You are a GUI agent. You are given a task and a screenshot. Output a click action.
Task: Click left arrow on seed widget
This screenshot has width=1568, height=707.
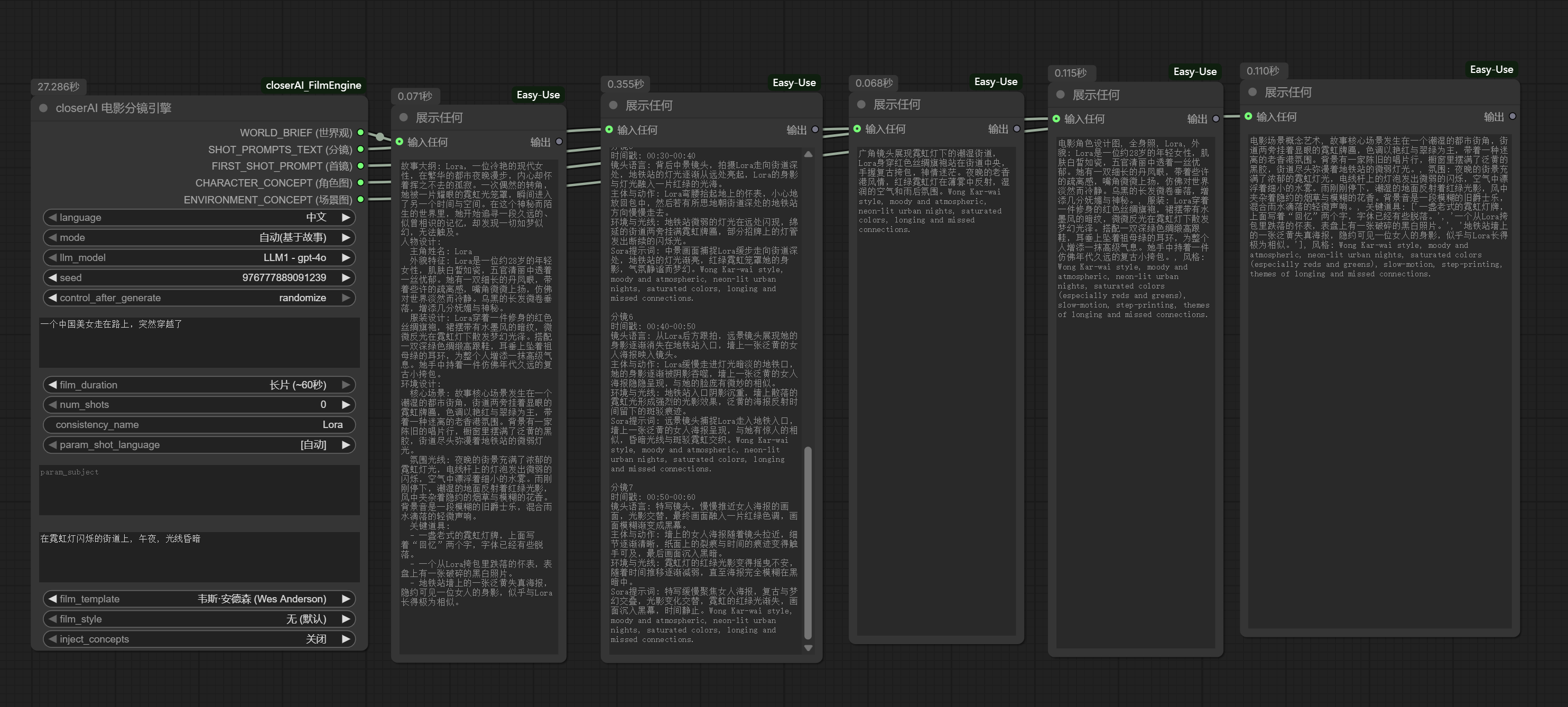pos(52,277)
